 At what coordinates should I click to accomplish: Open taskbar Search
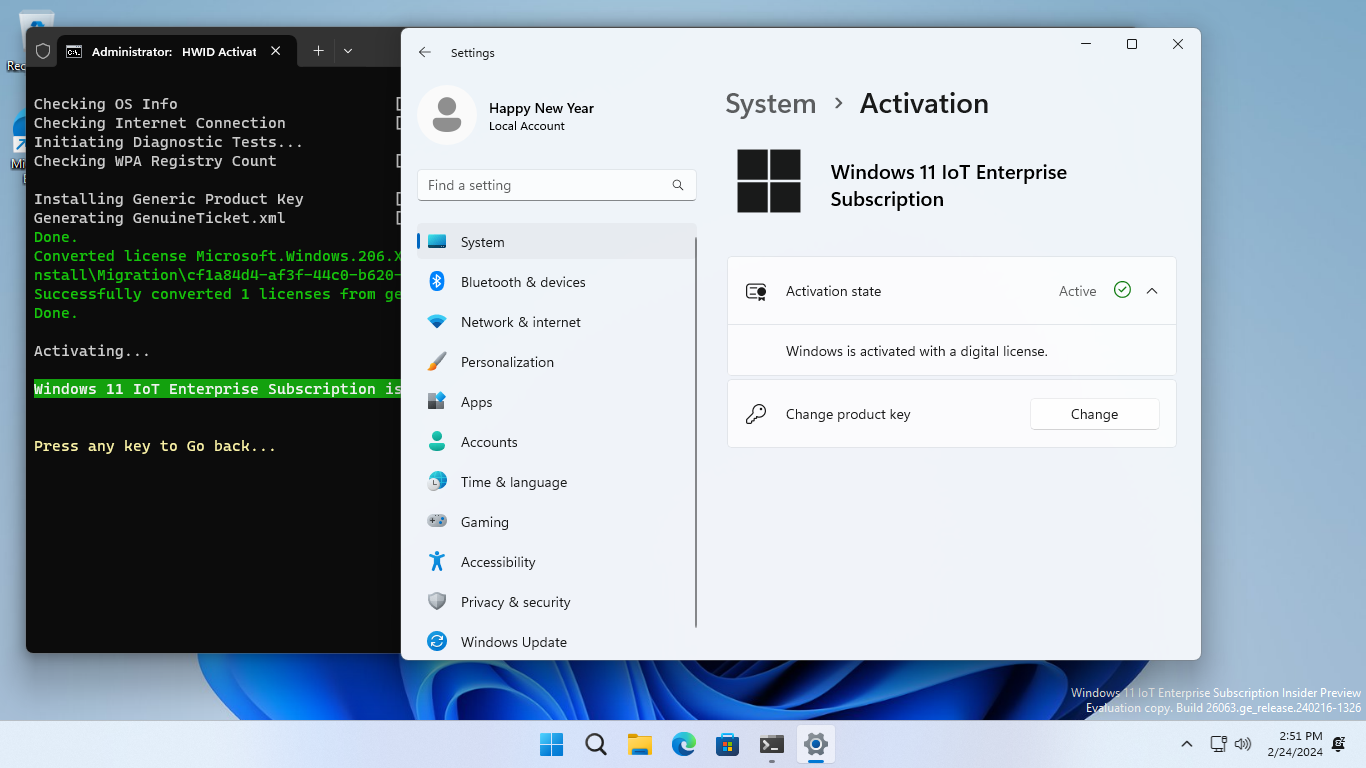(x=596, y=744)
